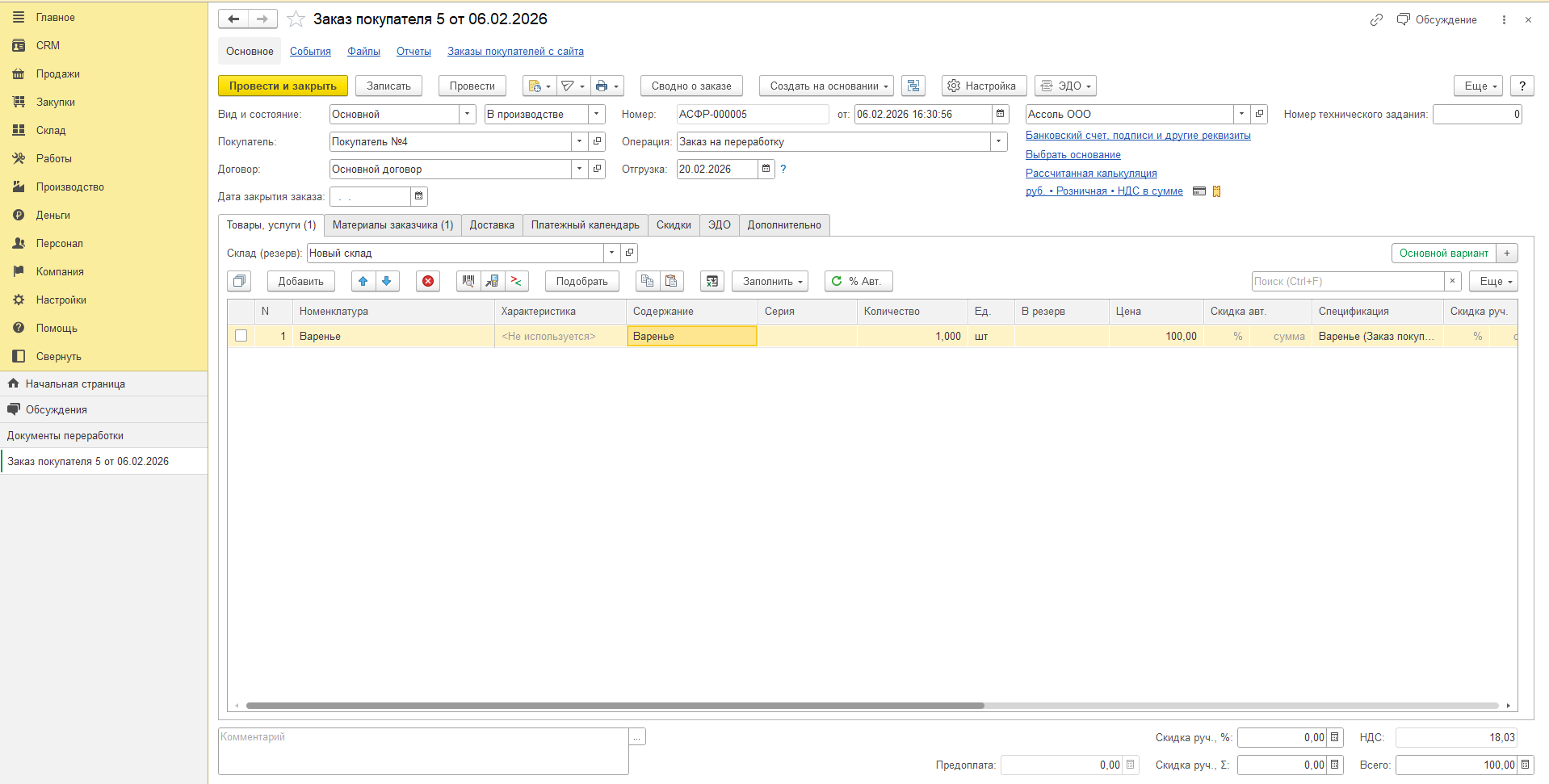Expand the Операция dropdown list
The height and width of the screenshot is (784, 1549).
pos(999,141)
